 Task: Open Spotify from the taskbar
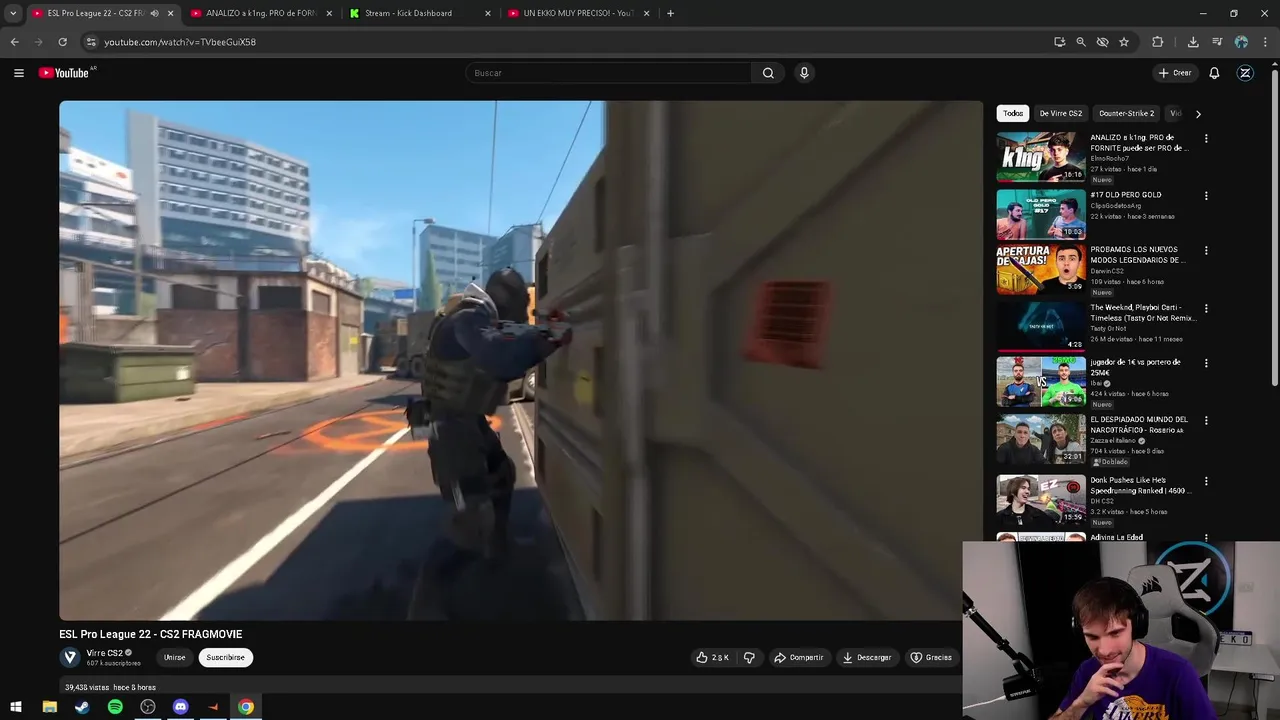115,707
